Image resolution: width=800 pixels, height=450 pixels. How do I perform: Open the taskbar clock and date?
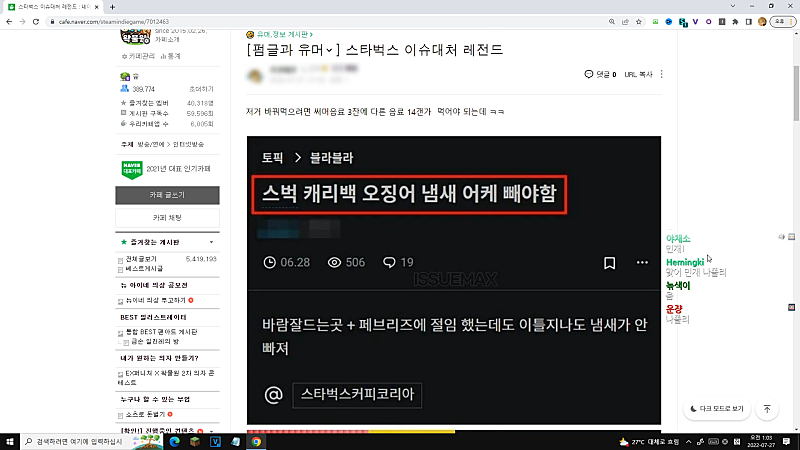click(x=761, y=442)
